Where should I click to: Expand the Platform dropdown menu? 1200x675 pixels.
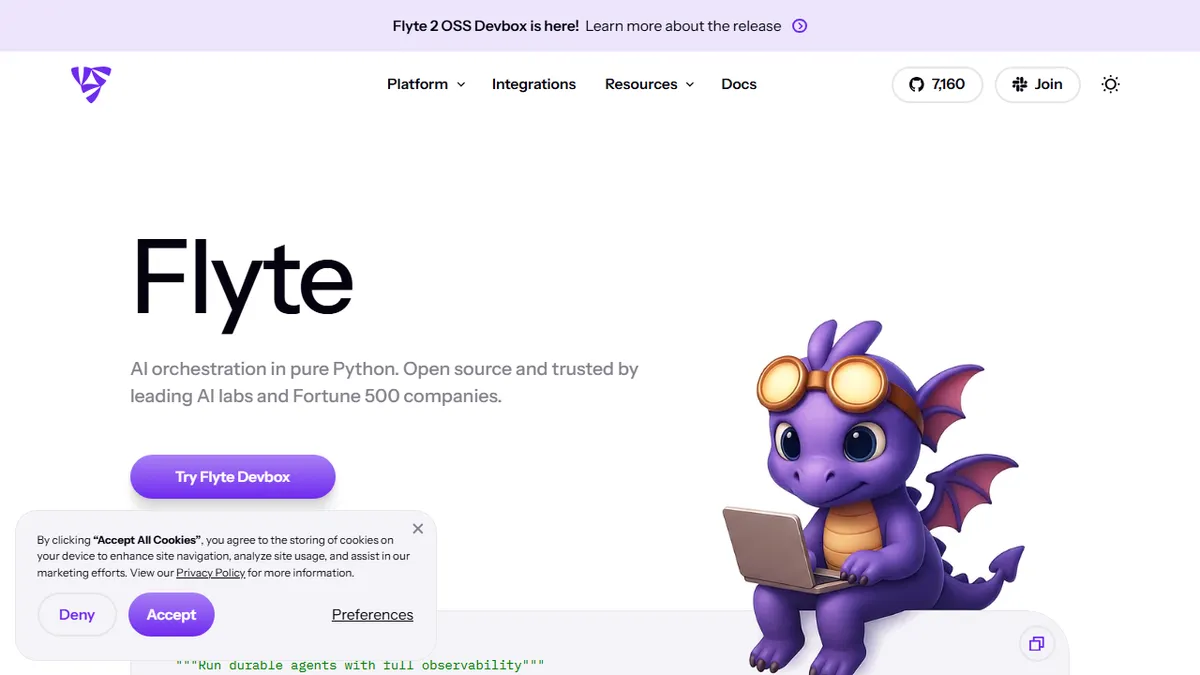click(x=426, y=84)
